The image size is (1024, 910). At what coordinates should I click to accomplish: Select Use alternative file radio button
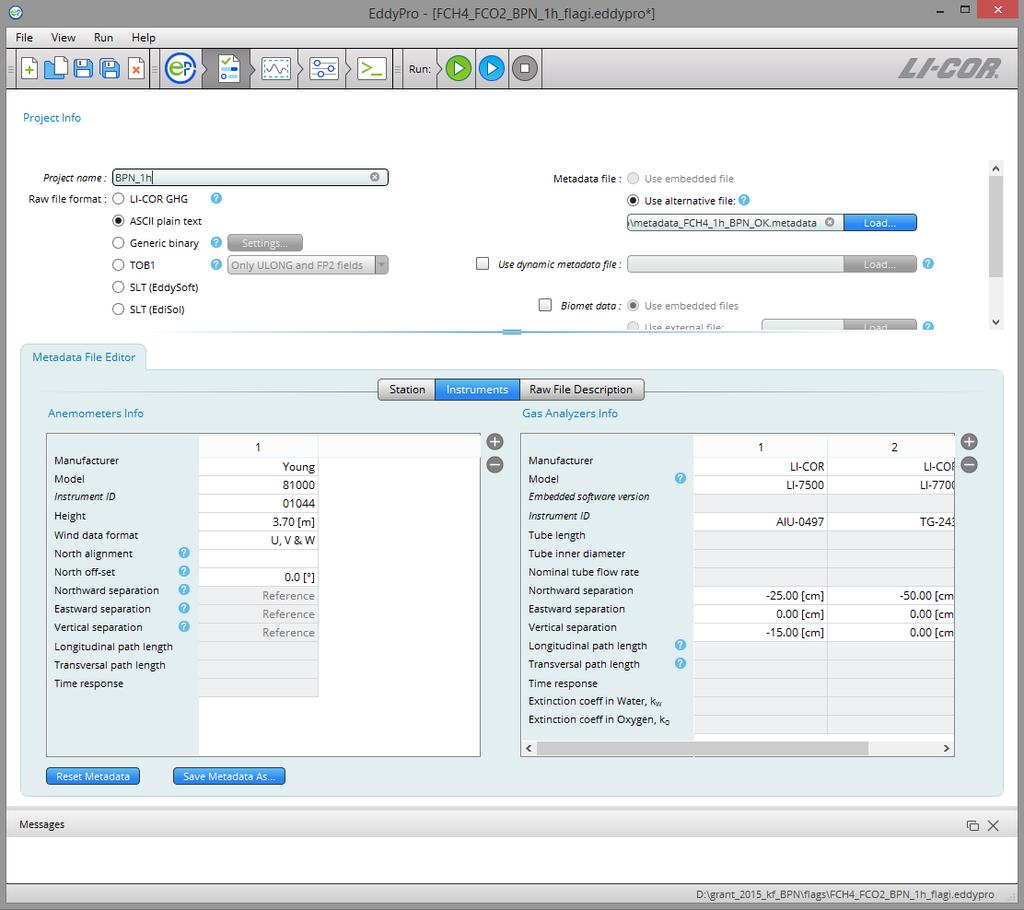[633, 201]
